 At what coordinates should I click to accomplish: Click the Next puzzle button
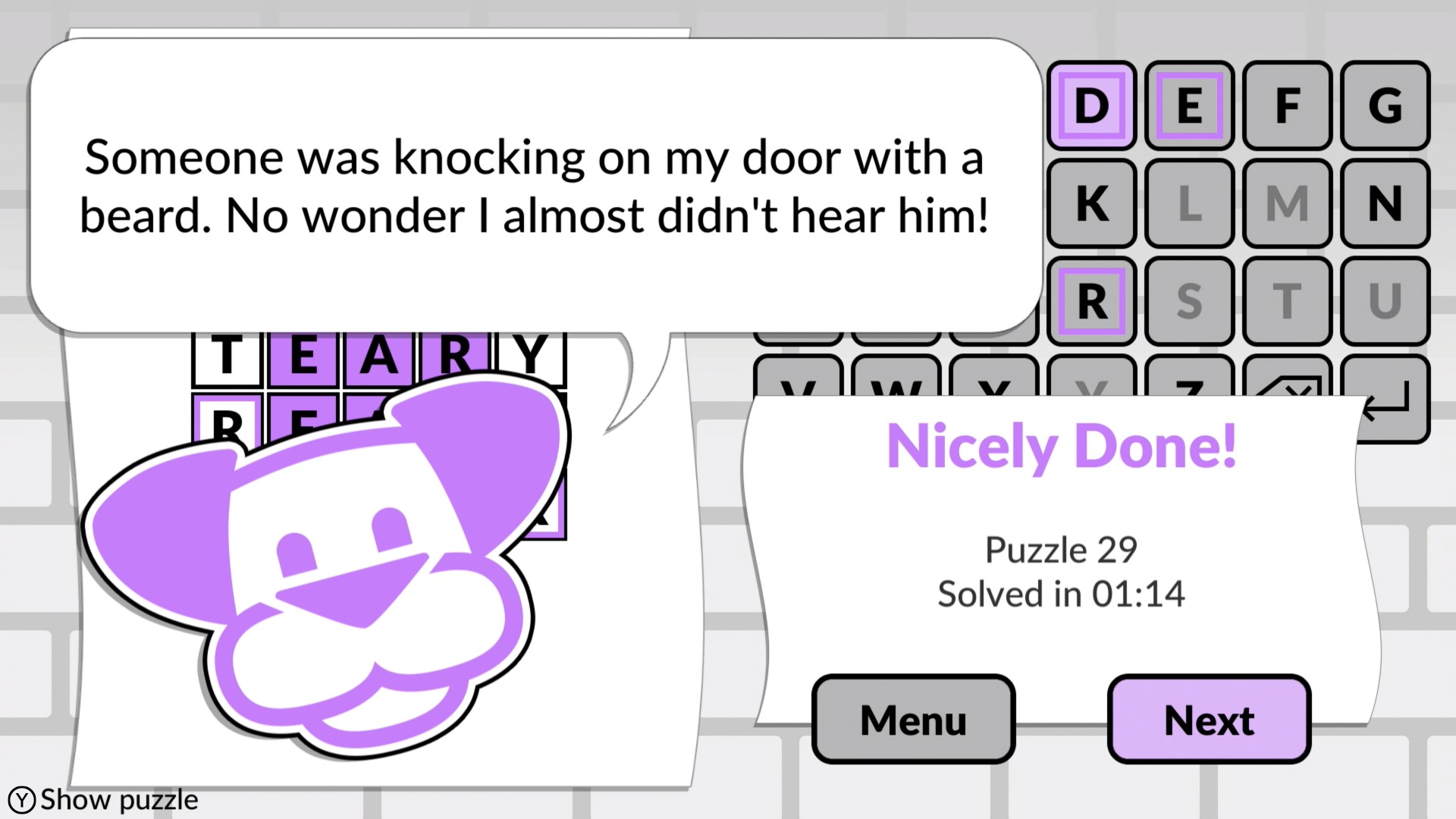[1209, 718]
